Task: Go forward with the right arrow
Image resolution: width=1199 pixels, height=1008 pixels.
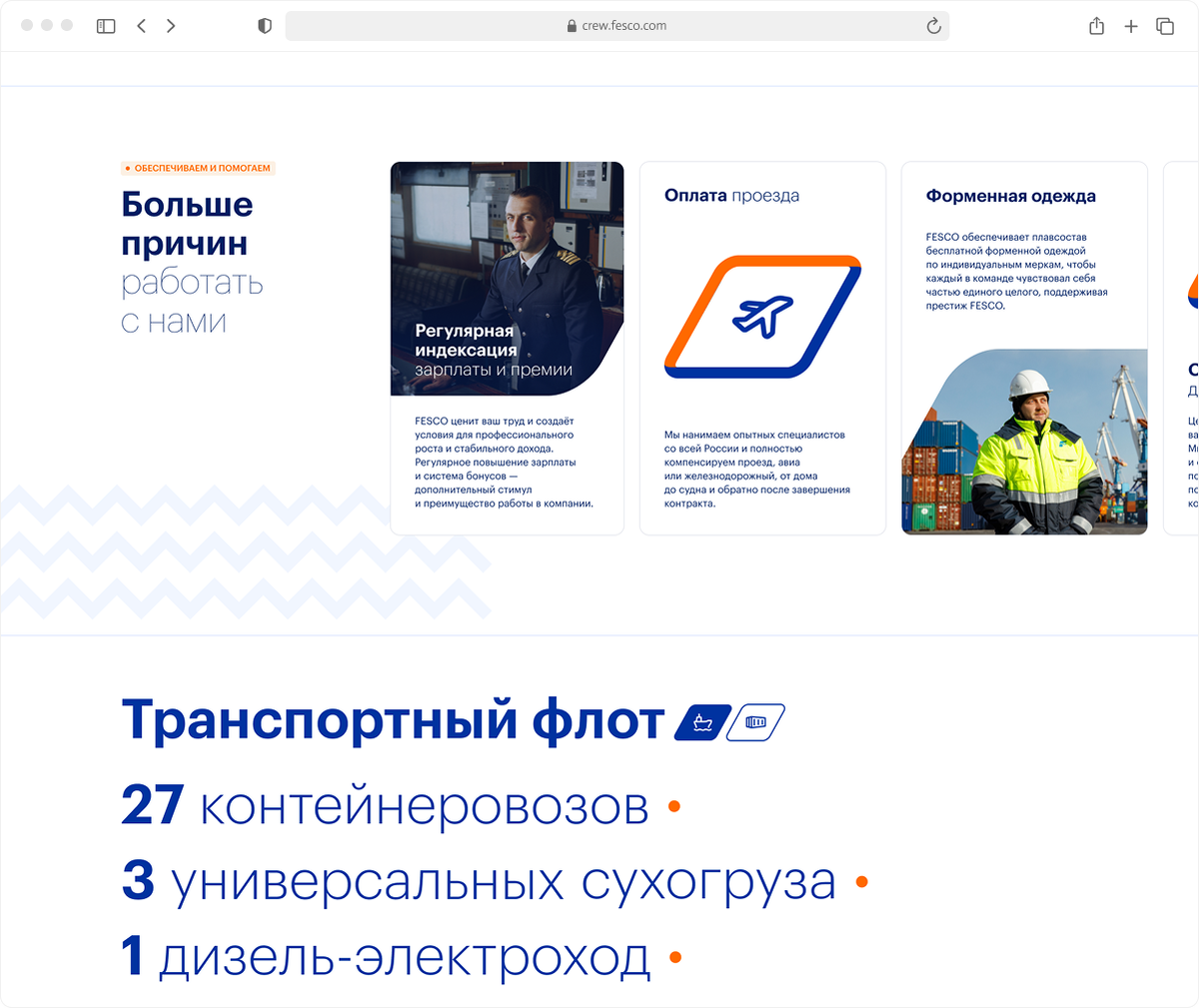Action: coord(171,26)
